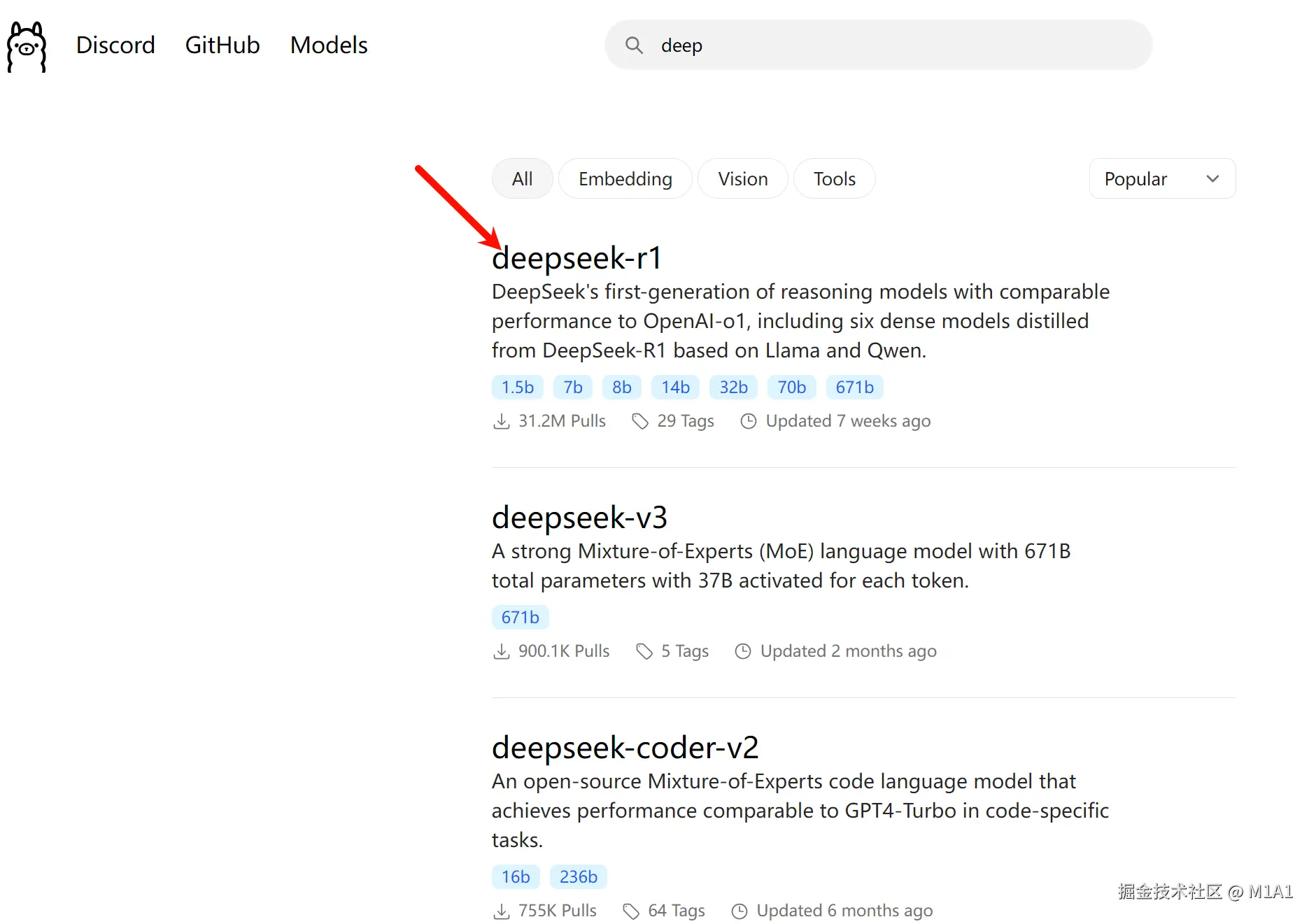Switch to the Vision filter
This screenshot has height=924, width=1316.
742,179
